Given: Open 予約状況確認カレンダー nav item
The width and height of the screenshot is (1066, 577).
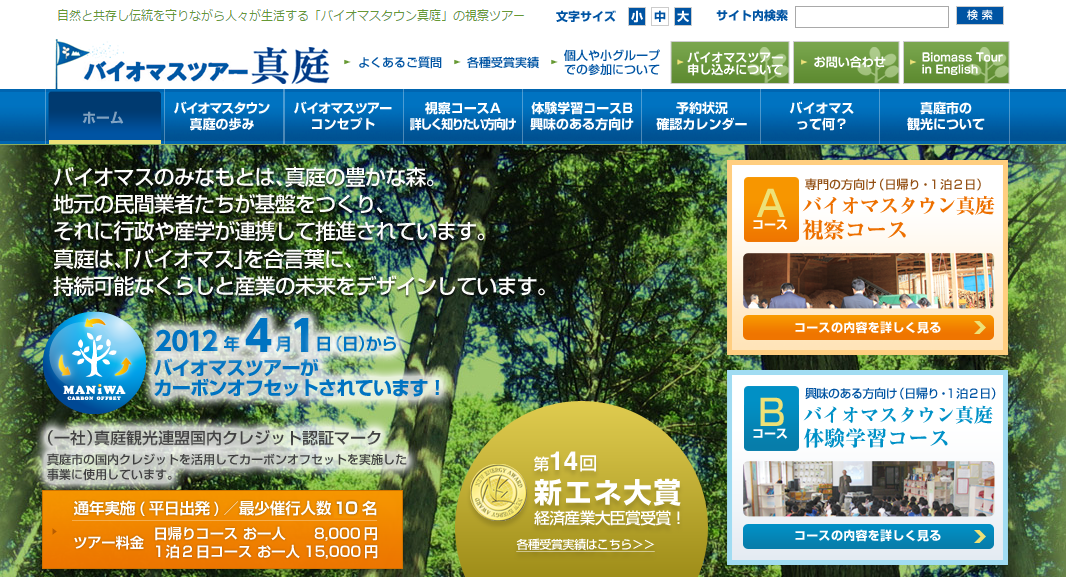Looking at the screenshot, I should pos(701,116).
